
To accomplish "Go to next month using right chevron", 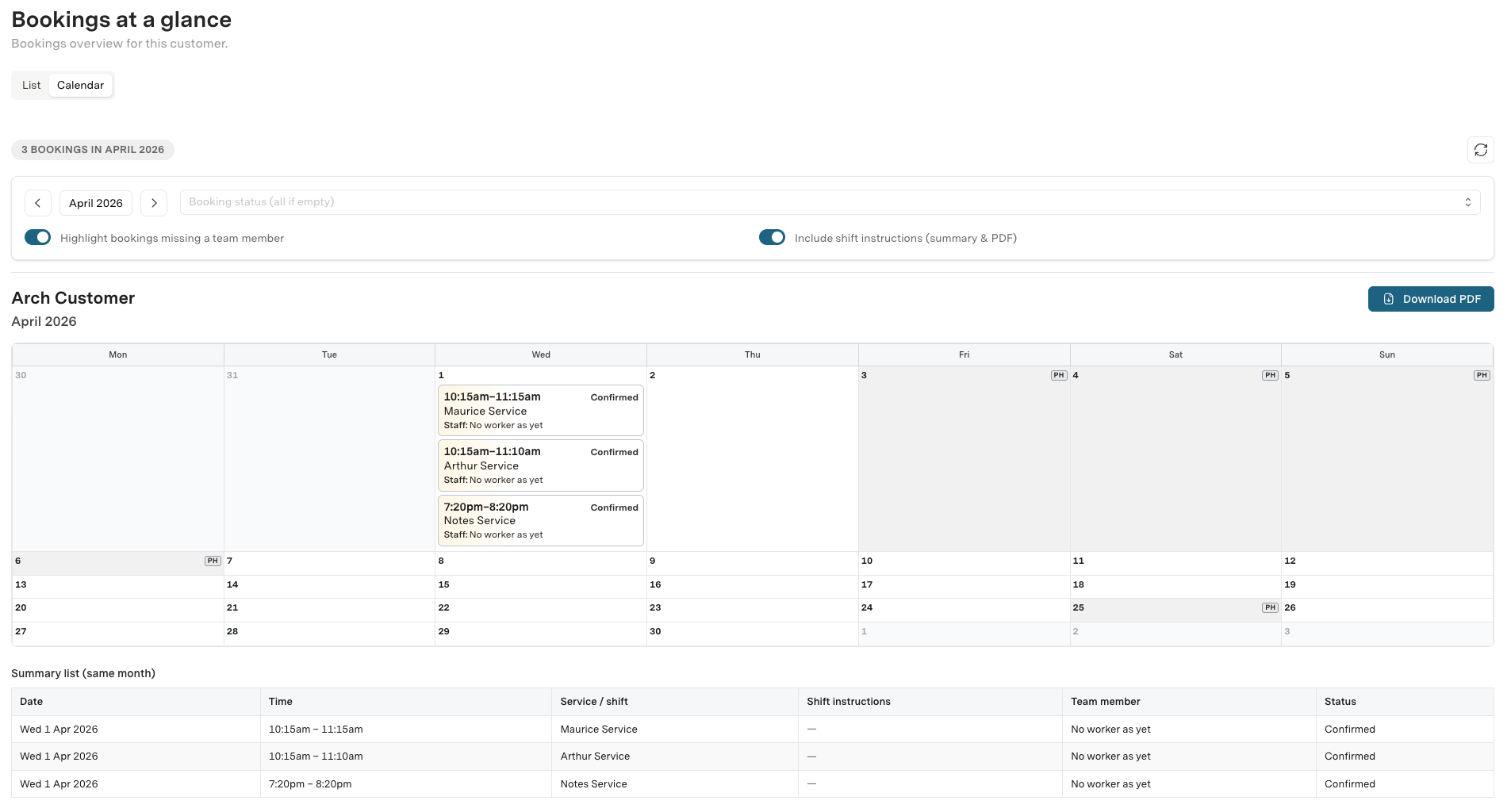I will (x=154, y=203).
